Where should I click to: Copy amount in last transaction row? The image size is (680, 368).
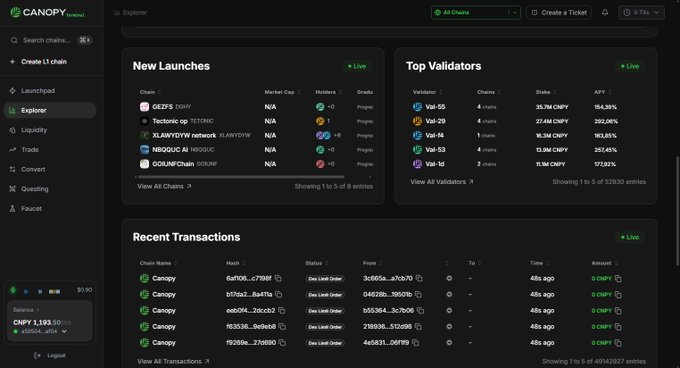pos(618,343)
